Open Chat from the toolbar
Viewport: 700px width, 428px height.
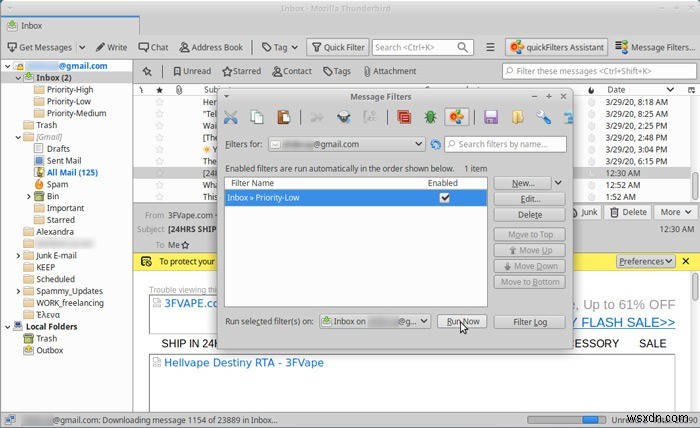[153, 47]
